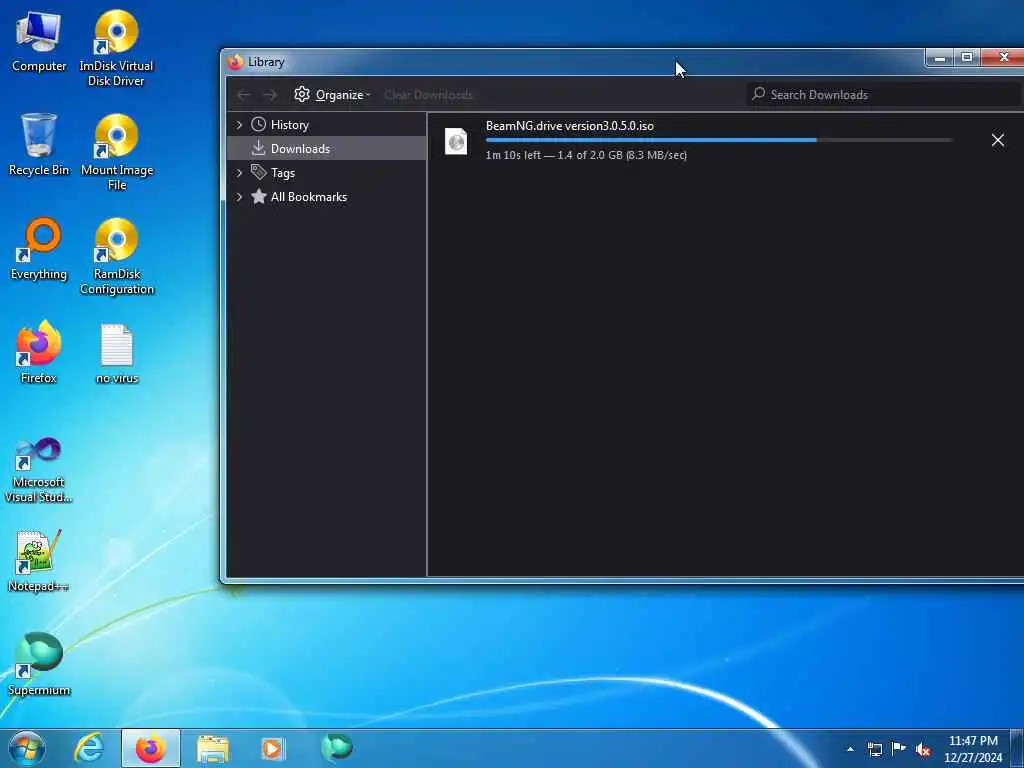1024x768 pixels.
Task: Click the Organize gear icon
Action: 301,94
